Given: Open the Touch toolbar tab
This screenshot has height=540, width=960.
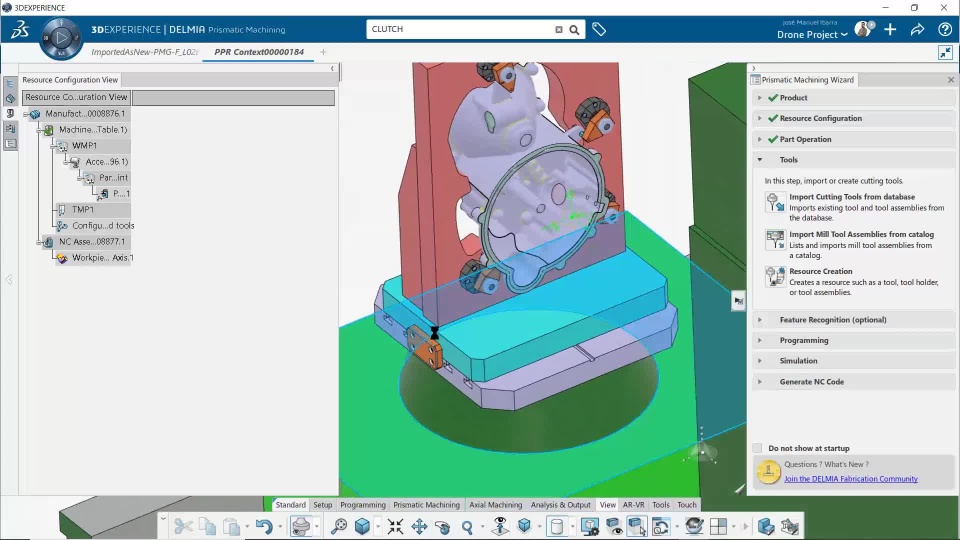Looking at the screenshot, I should coord(686,505).
